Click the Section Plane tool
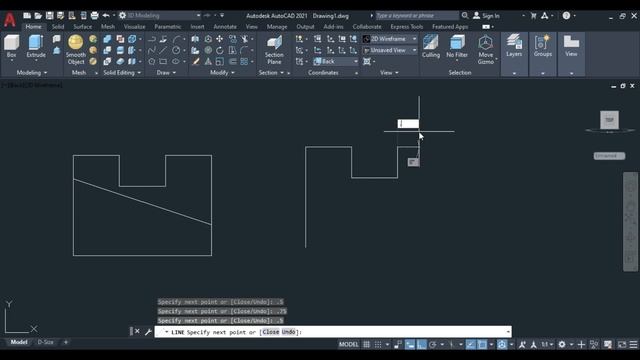Image resolution: width=640 pixels, height=360 pixels. tap(274, 49)
